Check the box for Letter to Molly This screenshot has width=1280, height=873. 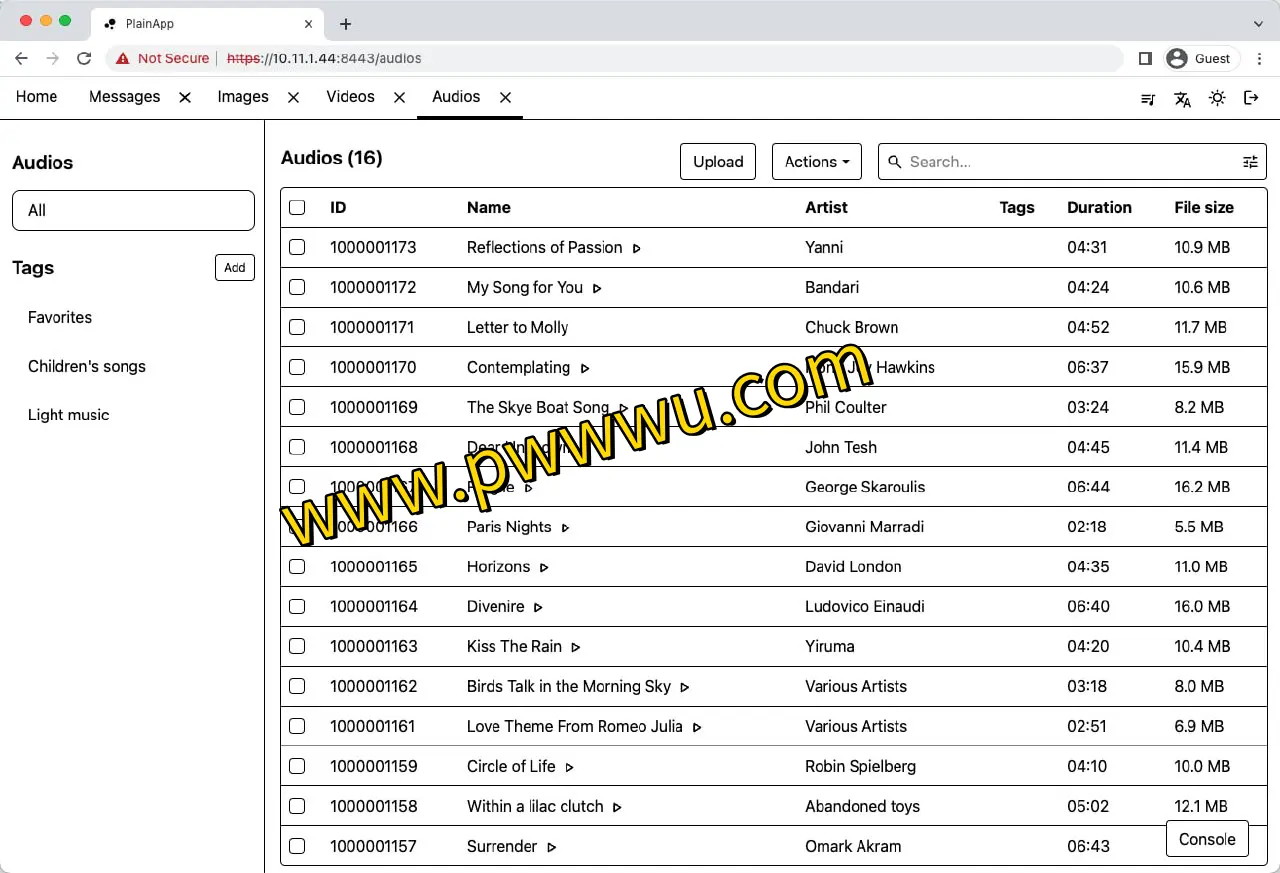297,327
